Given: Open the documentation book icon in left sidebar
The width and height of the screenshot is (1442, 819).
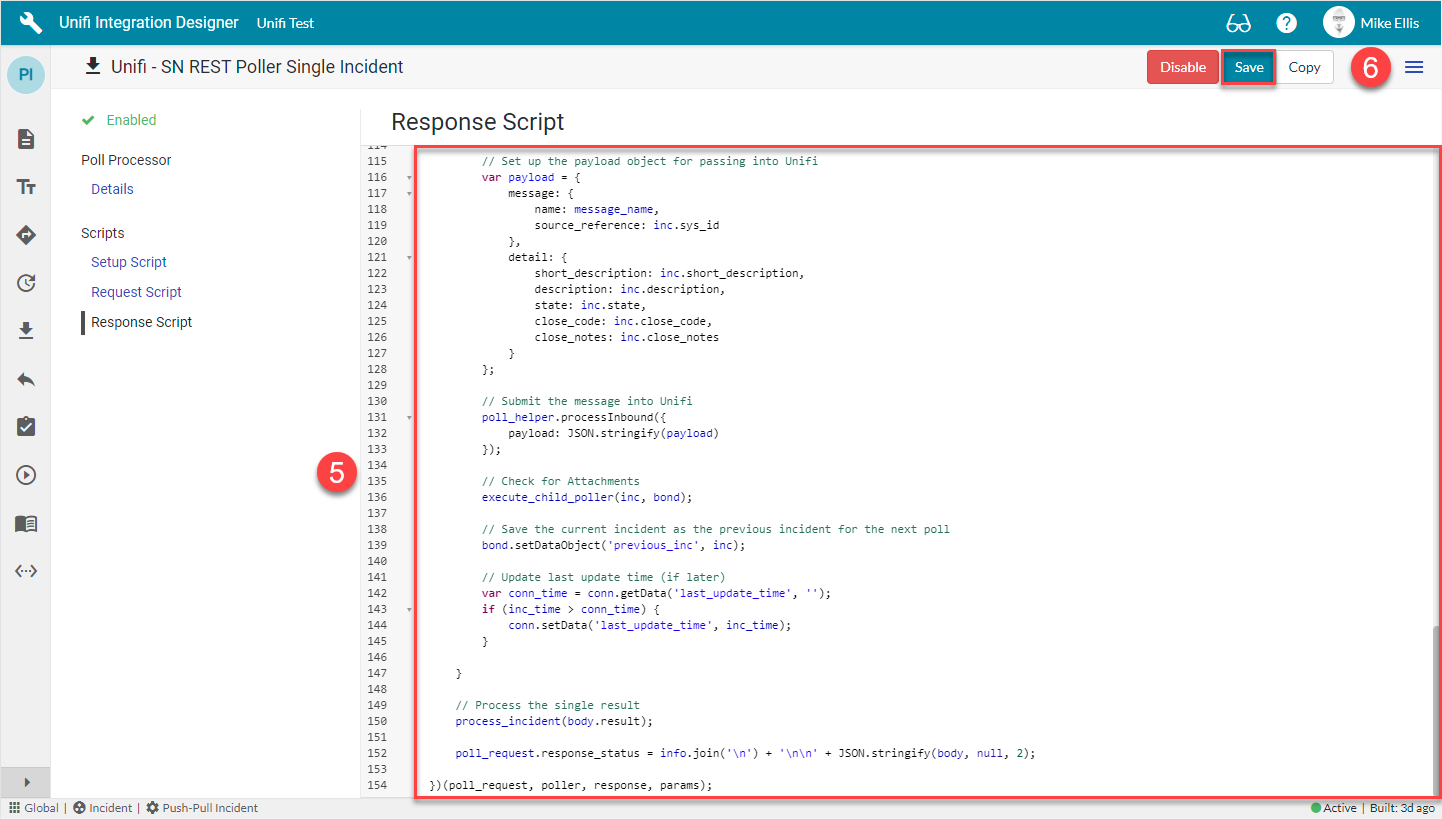Looking at the screenshot, I should (x=25, y=523).
